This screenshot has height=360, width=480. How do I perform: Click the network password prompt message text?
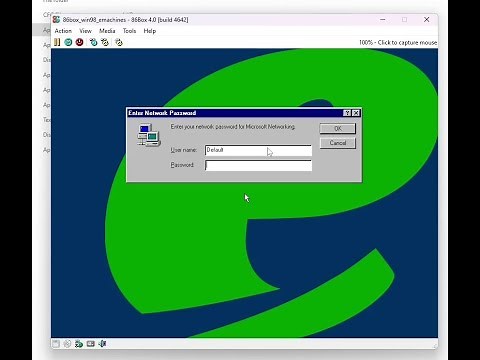tap(233, 127)
